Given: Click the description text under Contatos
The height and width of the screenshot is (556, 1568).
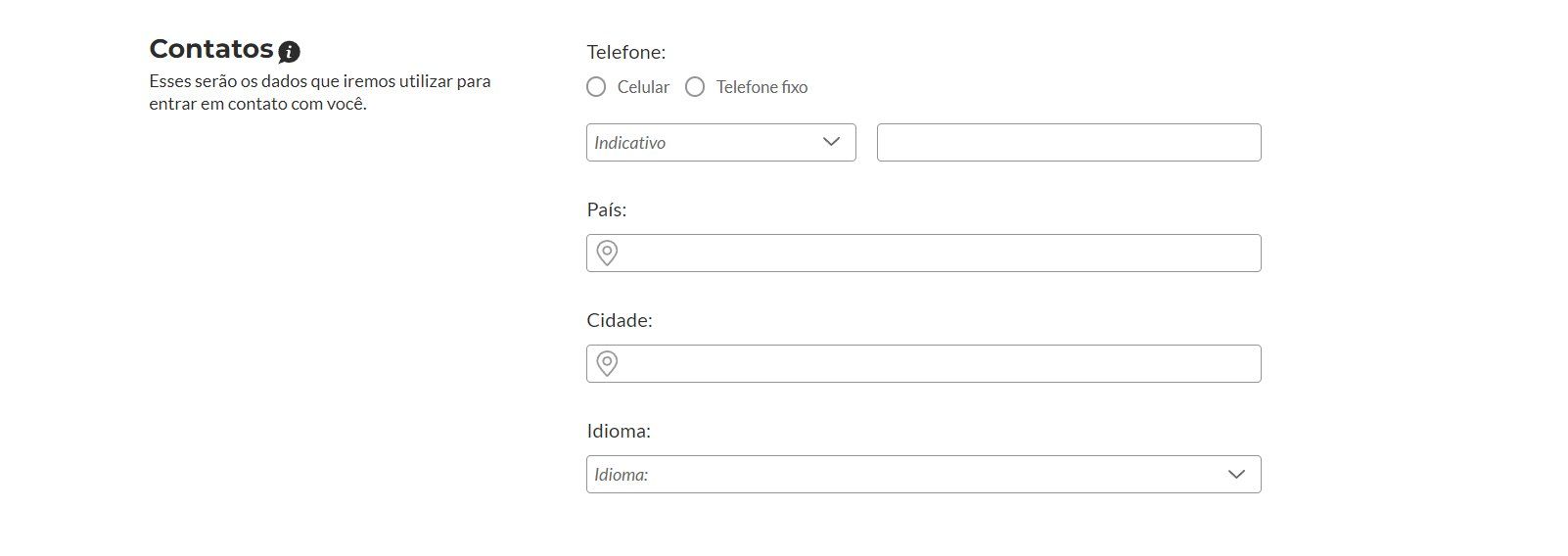Looking at the screenshot, I should click(320, 92).
